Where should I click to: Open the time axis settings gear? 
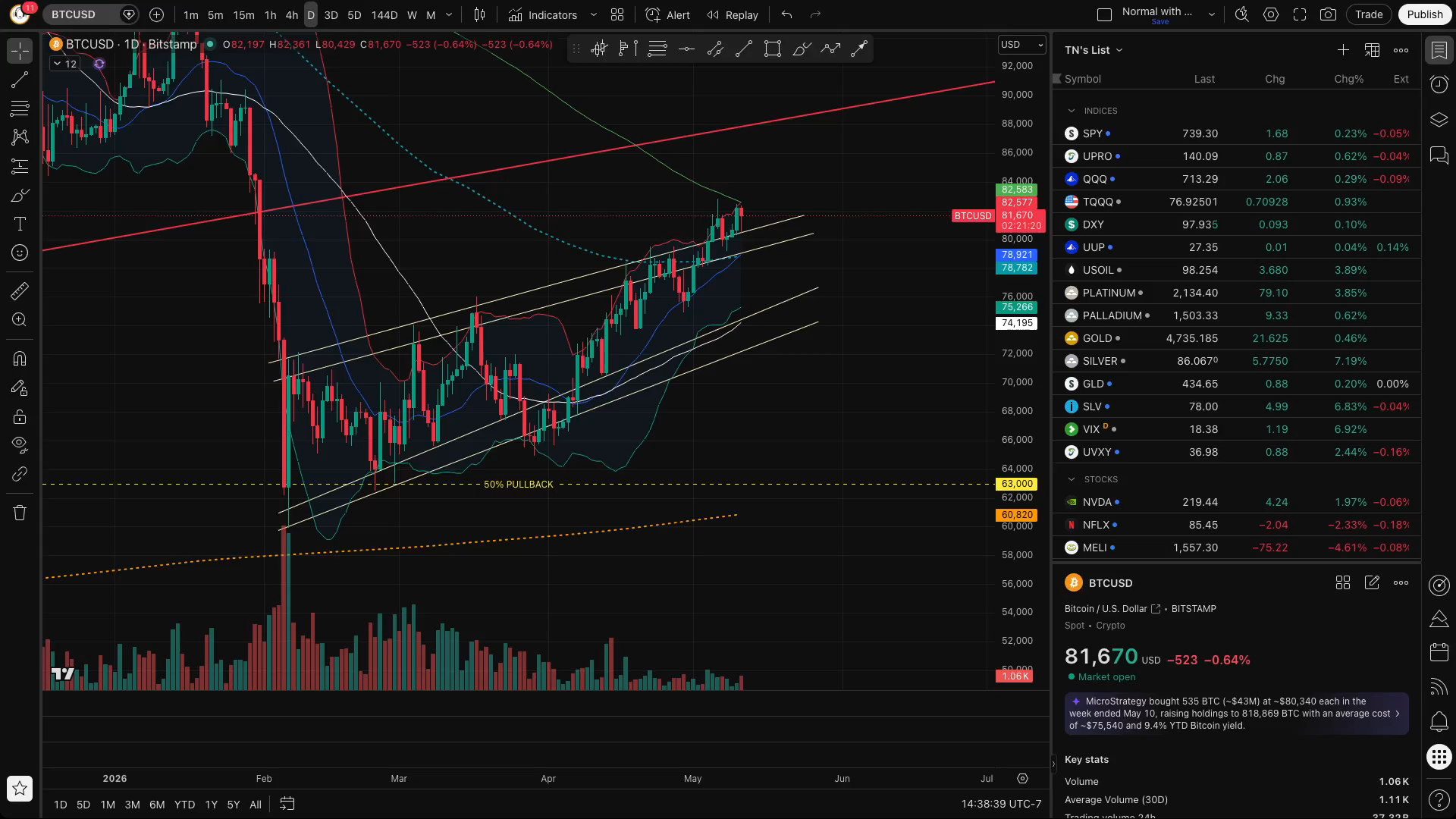(x=1022, y=779)
